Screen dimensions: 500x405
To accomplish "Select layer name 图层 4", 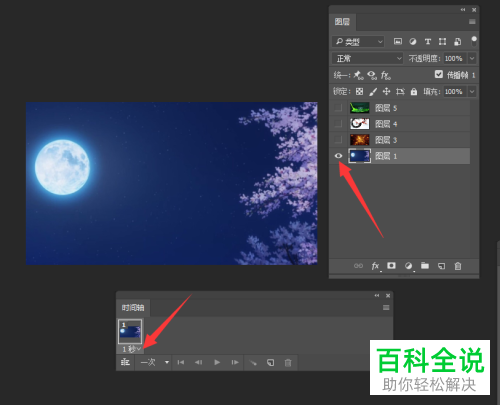I will (386, 124).
